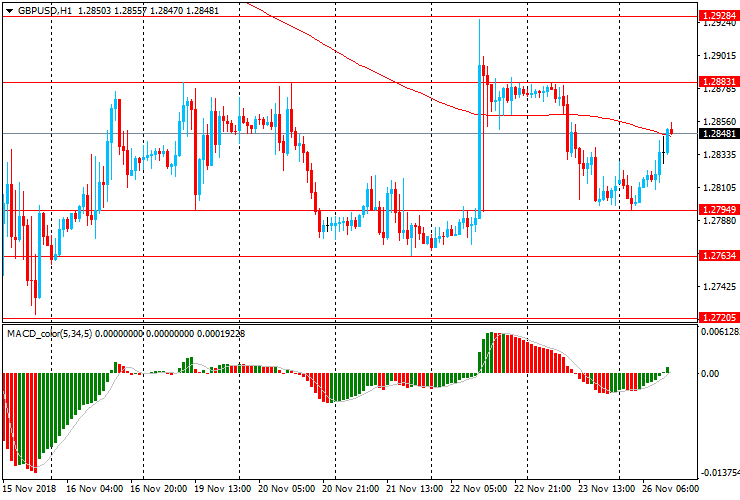Click the 16 Nov 04:00 time label
Screen dimensions: 740x500
pyautogui.click(x=95, y=489)
